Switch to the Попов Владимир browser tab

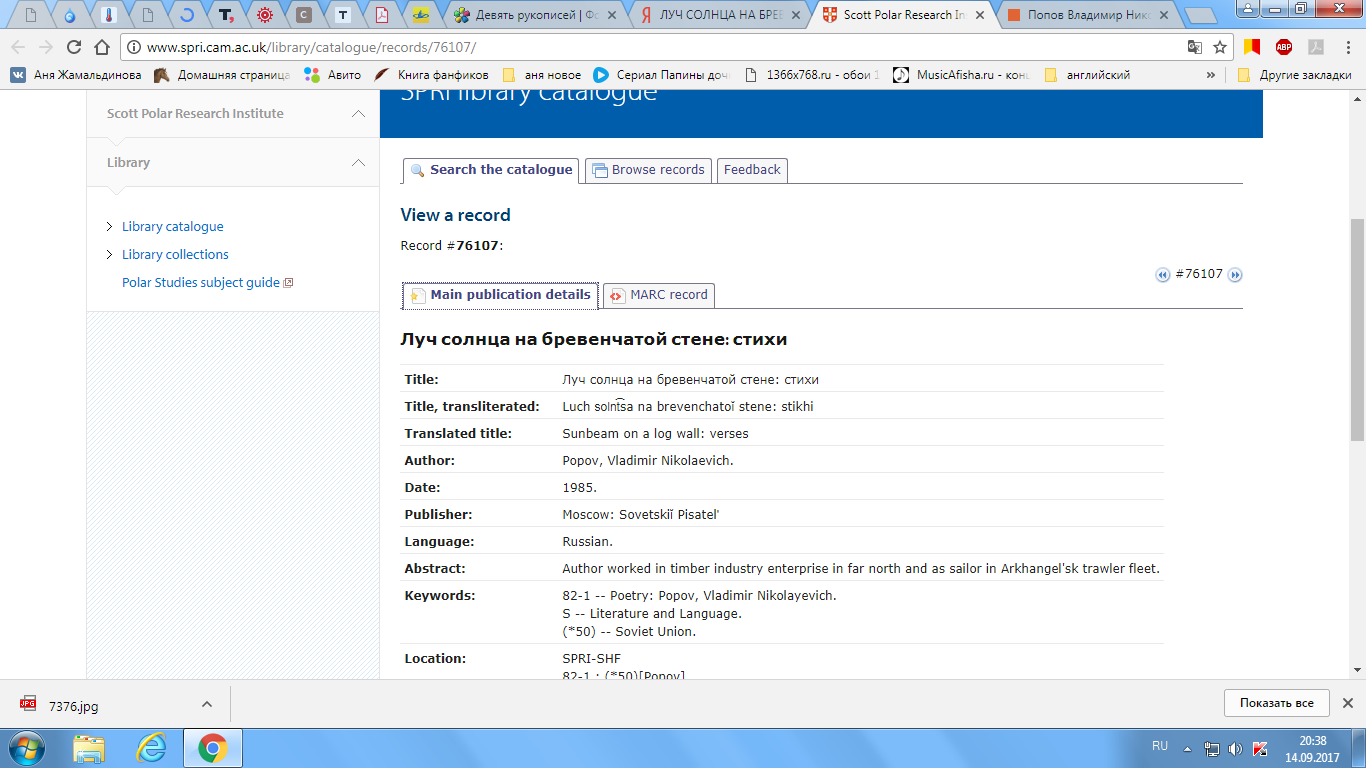1088,15
